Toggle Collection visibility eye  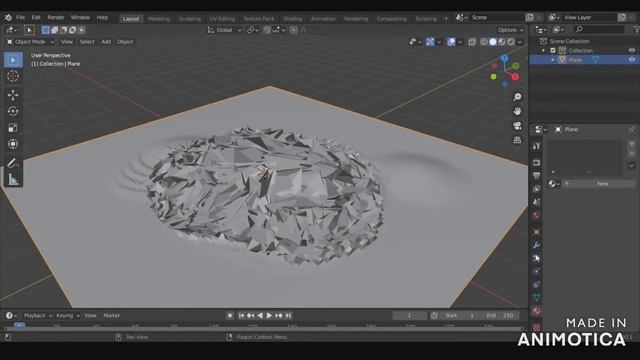click(x=632, y=50)
